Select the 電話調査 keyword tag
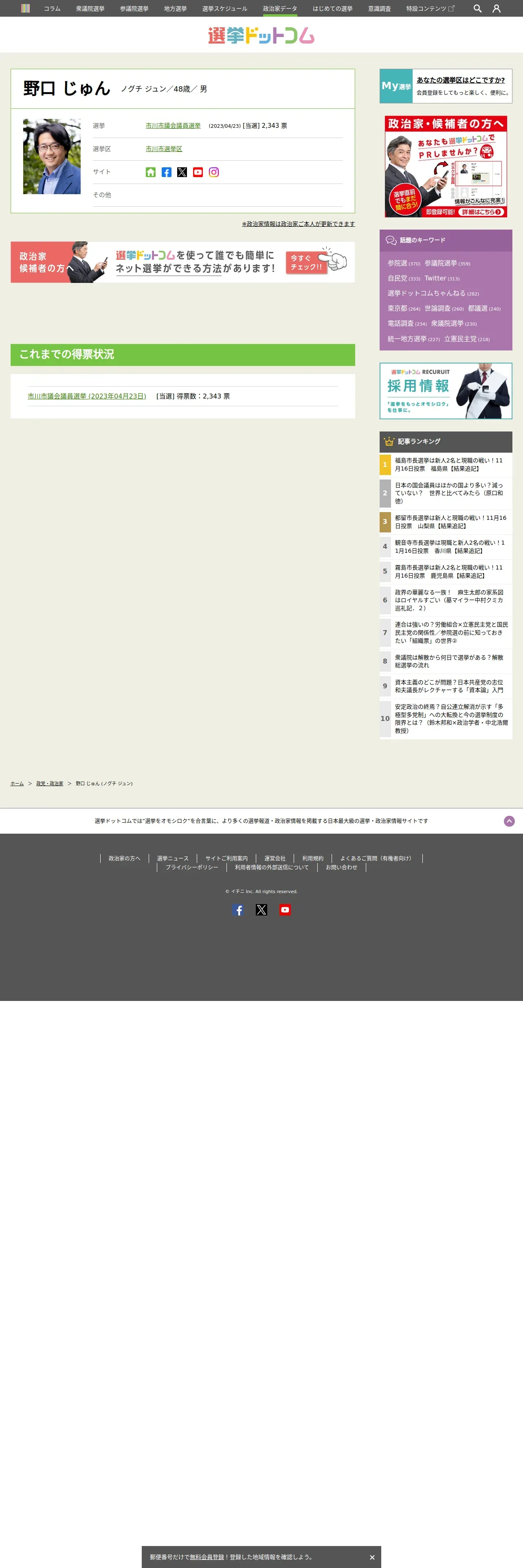Image resolution: width=523 pixels, height=1568 pixels. [407, 324]
